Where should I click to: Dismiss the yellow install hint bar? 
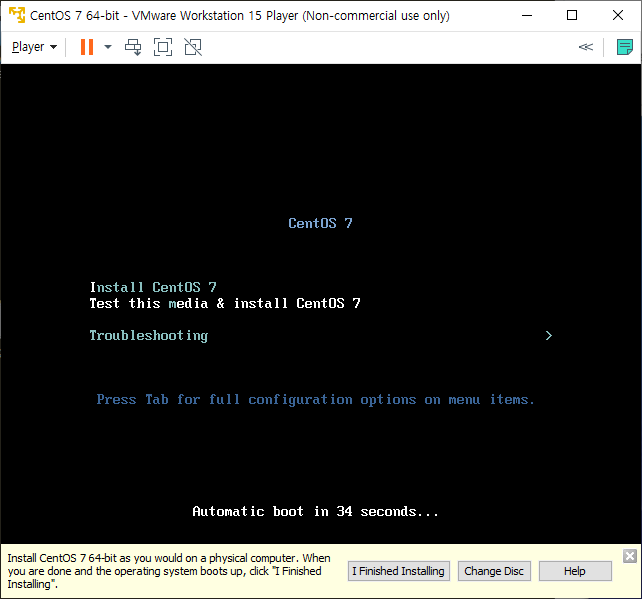tap(630, 556)
